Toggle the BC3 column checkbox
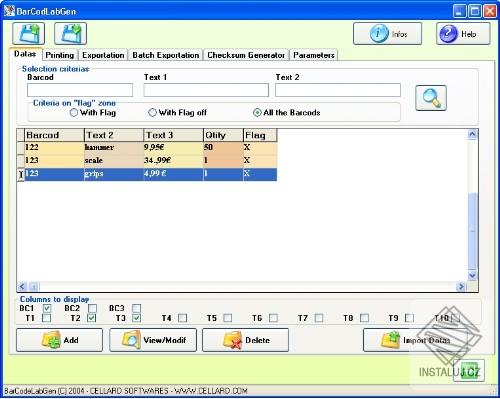 pyautogui.click(x=136, y=308)
